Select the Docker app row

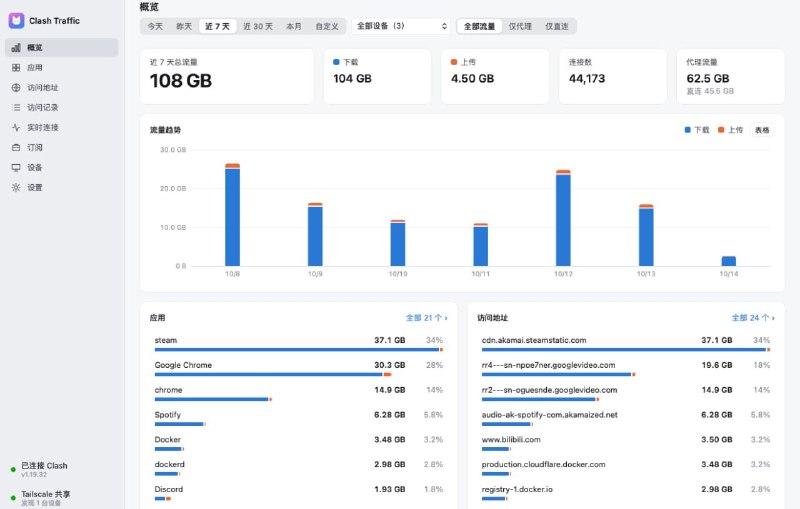pos(299,443)
